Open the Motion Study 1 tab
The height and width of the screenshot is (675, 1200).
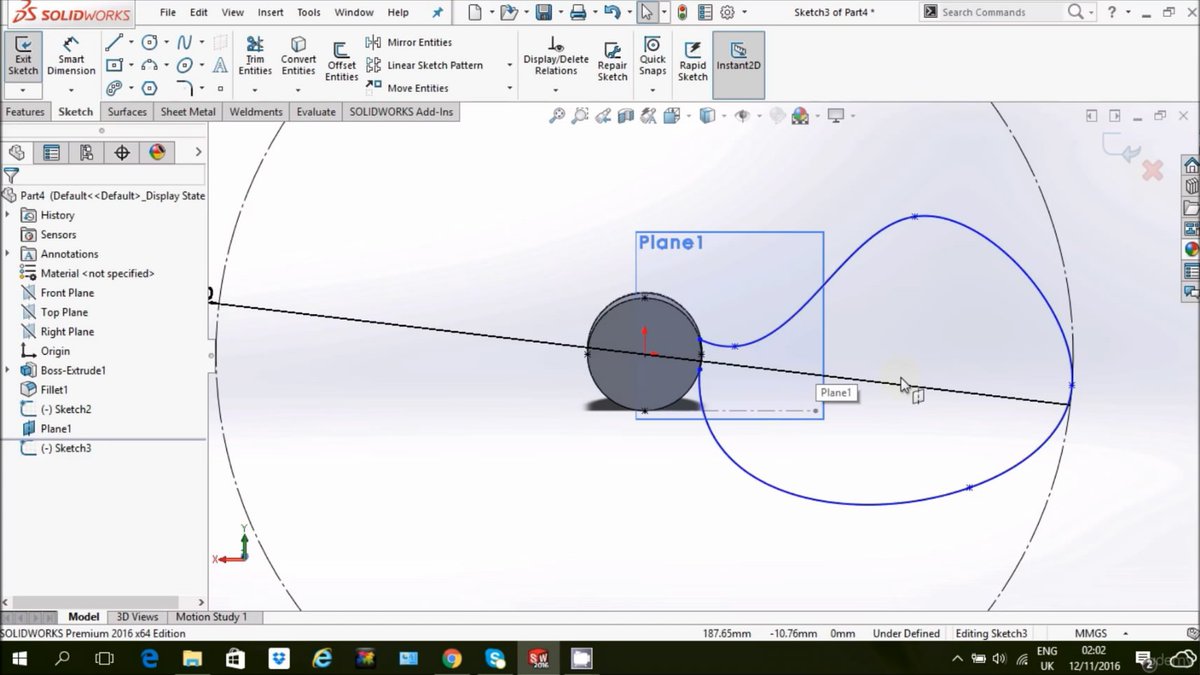(211, 617)
